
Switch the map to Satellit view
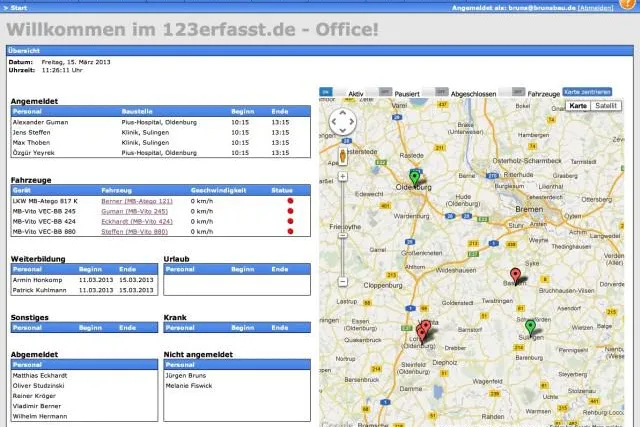(606, 106)
